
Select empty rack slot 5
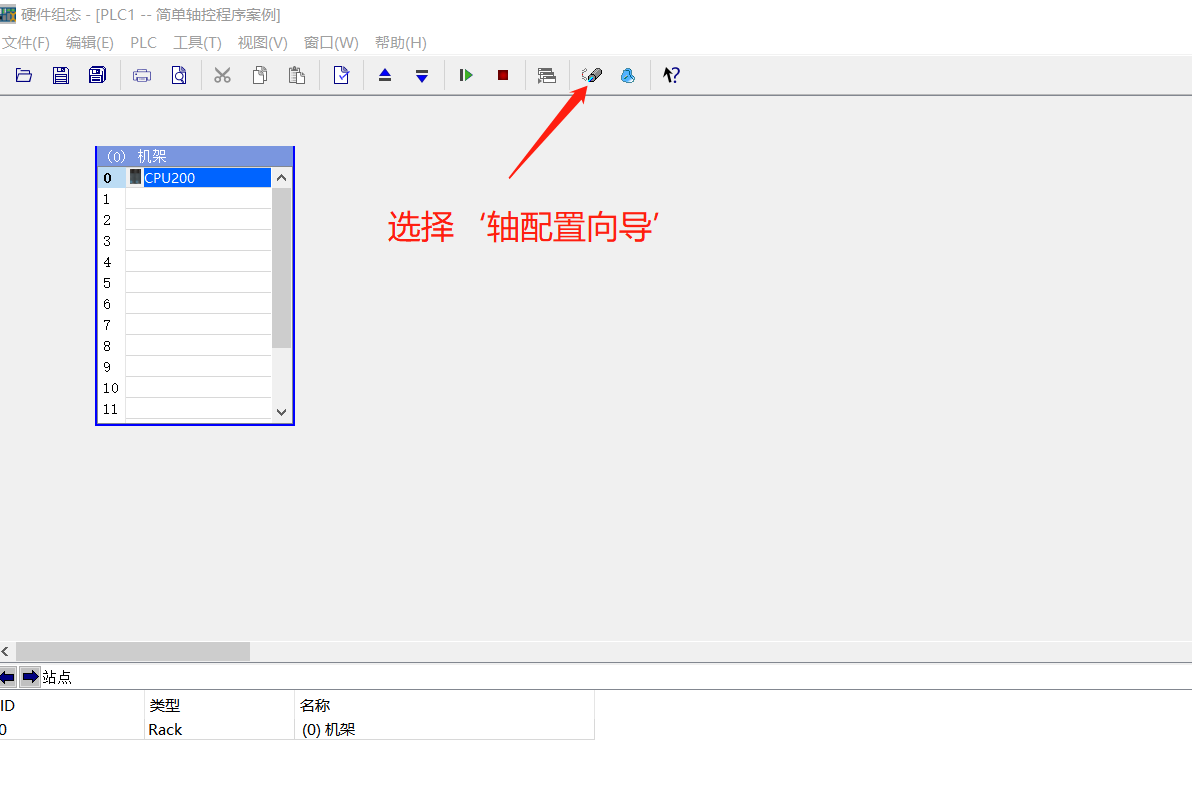tap(198, 282)
